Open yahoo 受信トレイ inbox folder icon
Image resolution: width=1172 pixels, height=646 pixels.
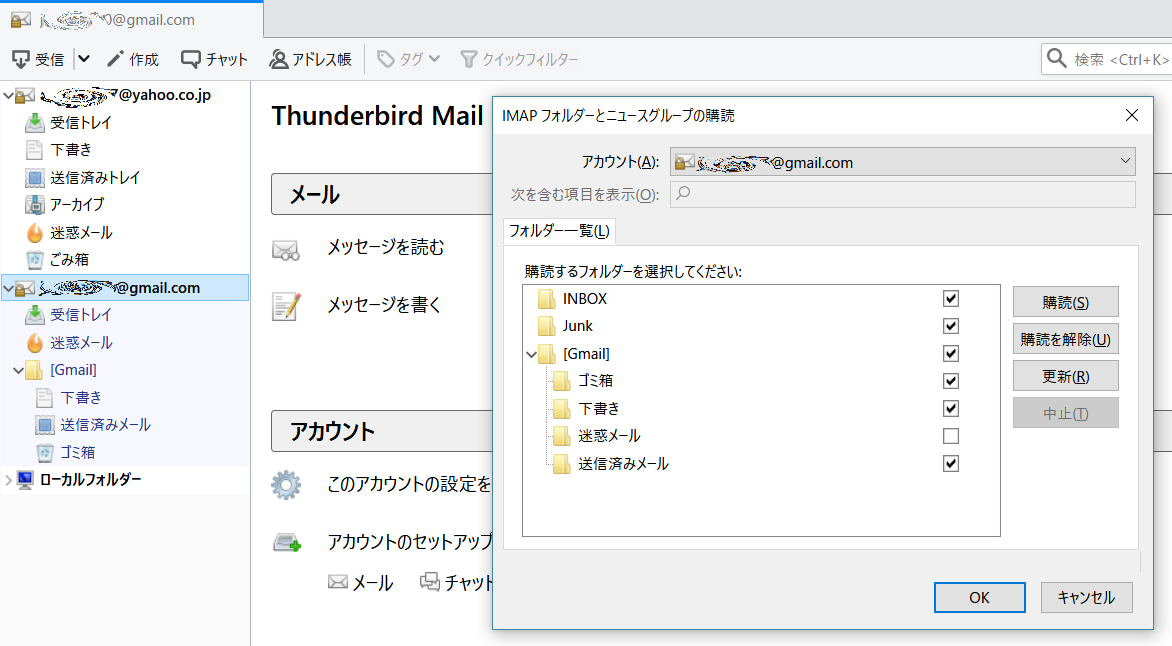tap(34, 123)
